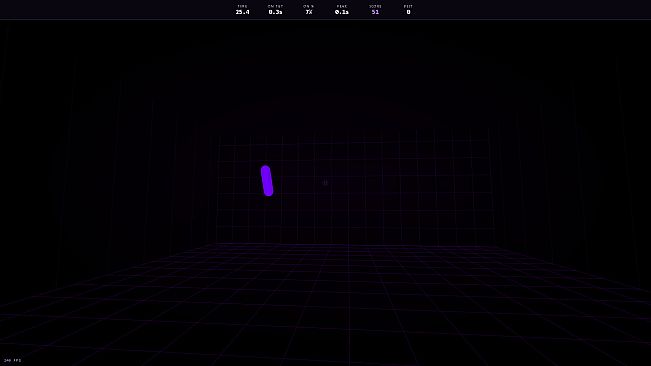Click the on-target percentage value 7%

308,12
